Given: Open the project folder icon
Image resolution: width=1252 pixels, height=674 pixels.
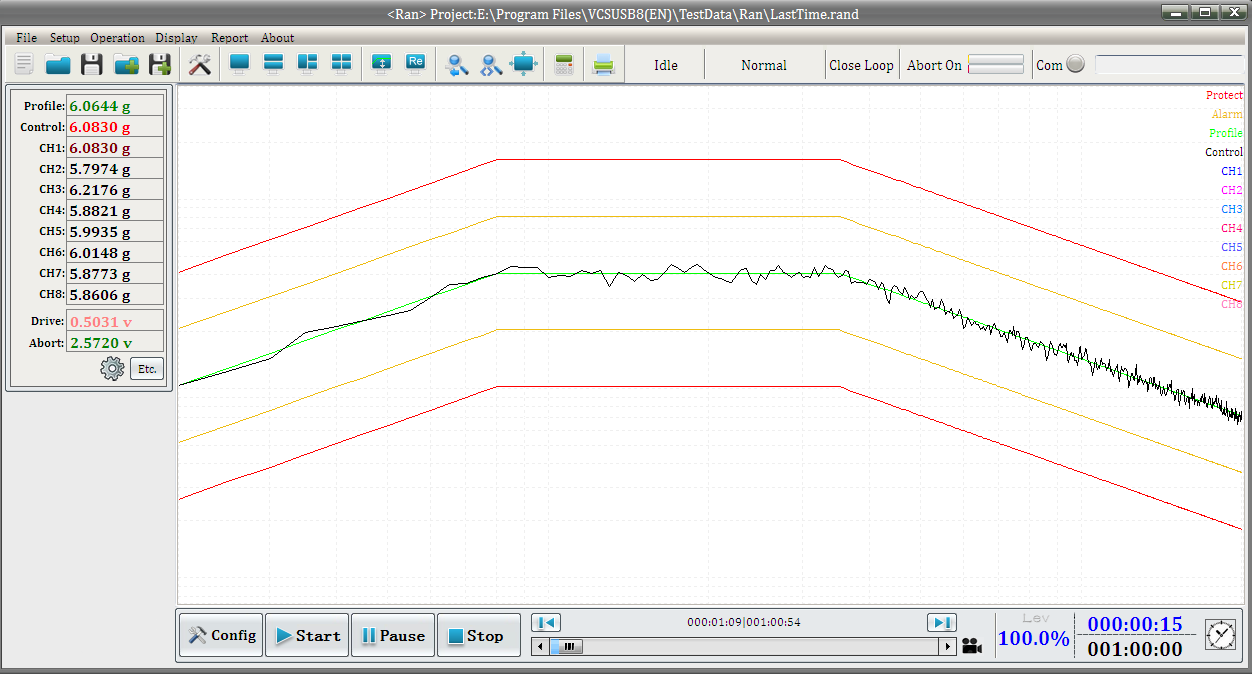Looking at the screenshot, I should [x=58, y=65].
